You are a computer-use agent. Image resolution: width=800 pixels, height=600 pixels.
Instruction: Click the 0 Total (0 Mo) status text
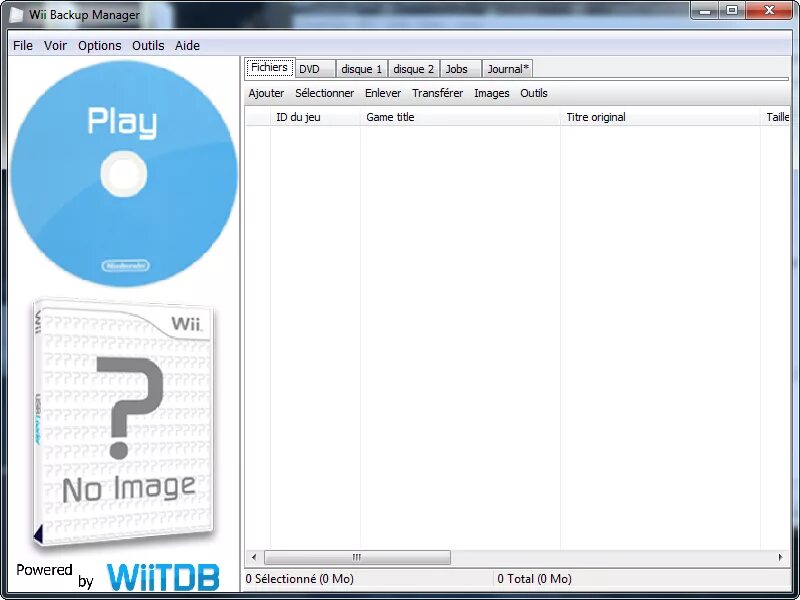pos(534,579)
